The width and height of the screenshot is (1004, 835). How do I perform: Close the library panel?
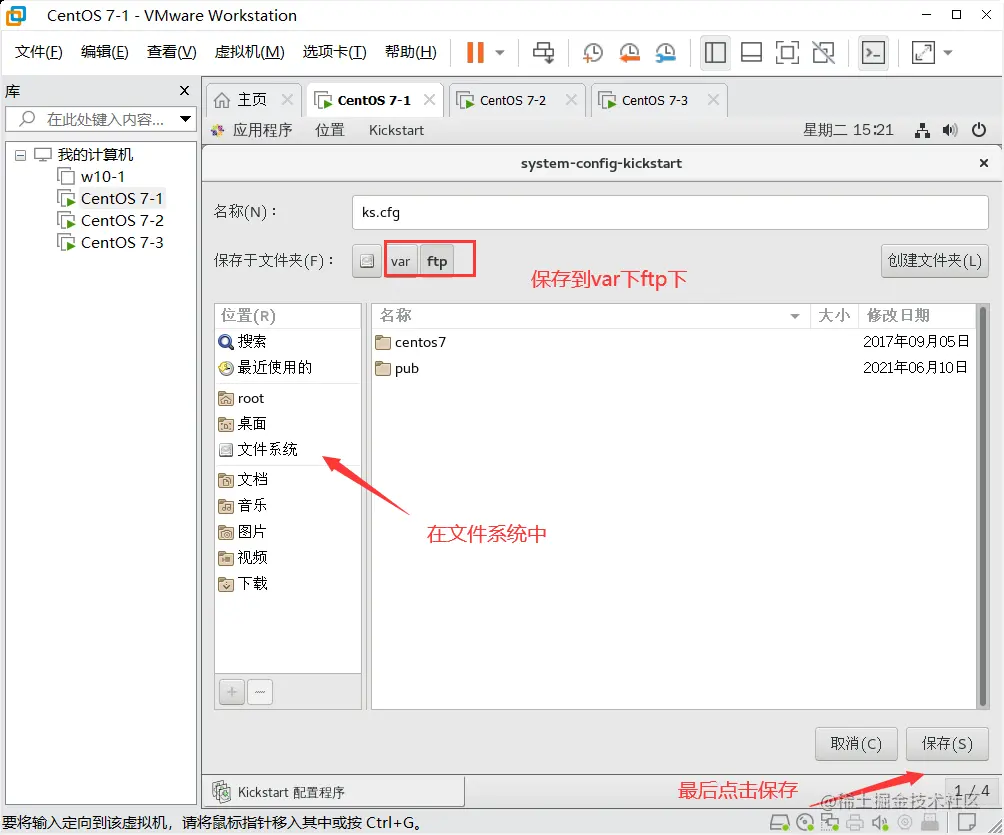(184, 91)
